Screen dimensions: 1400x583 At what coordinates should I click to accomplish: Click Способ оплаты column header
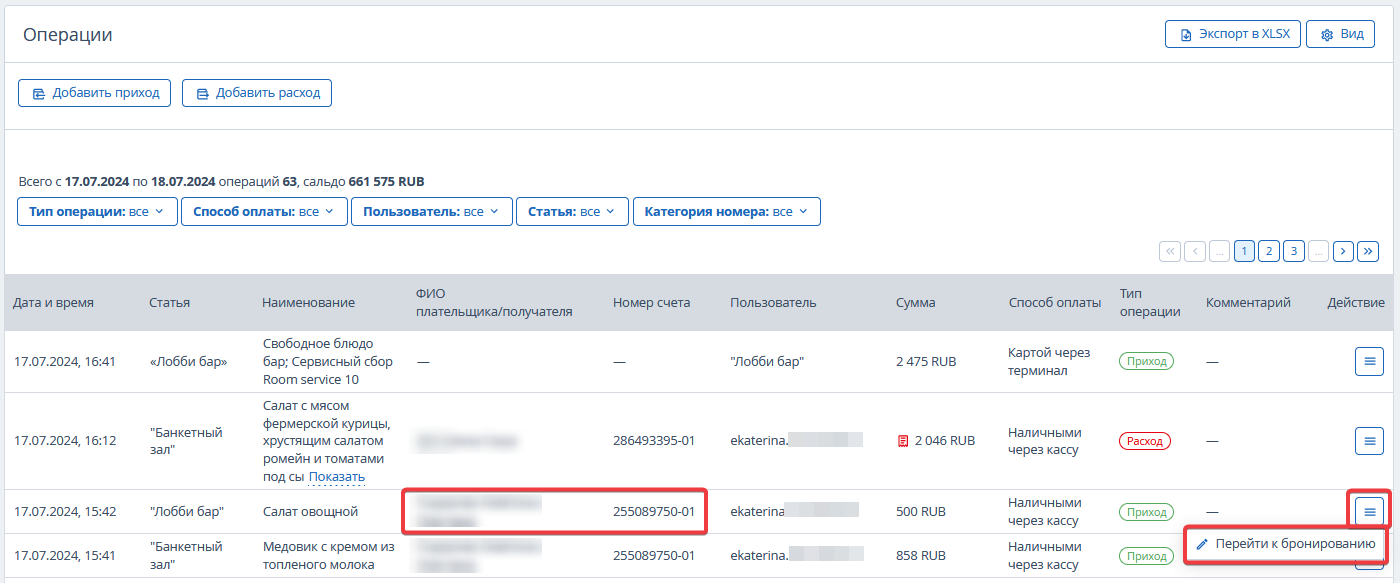pos(1055,302)
